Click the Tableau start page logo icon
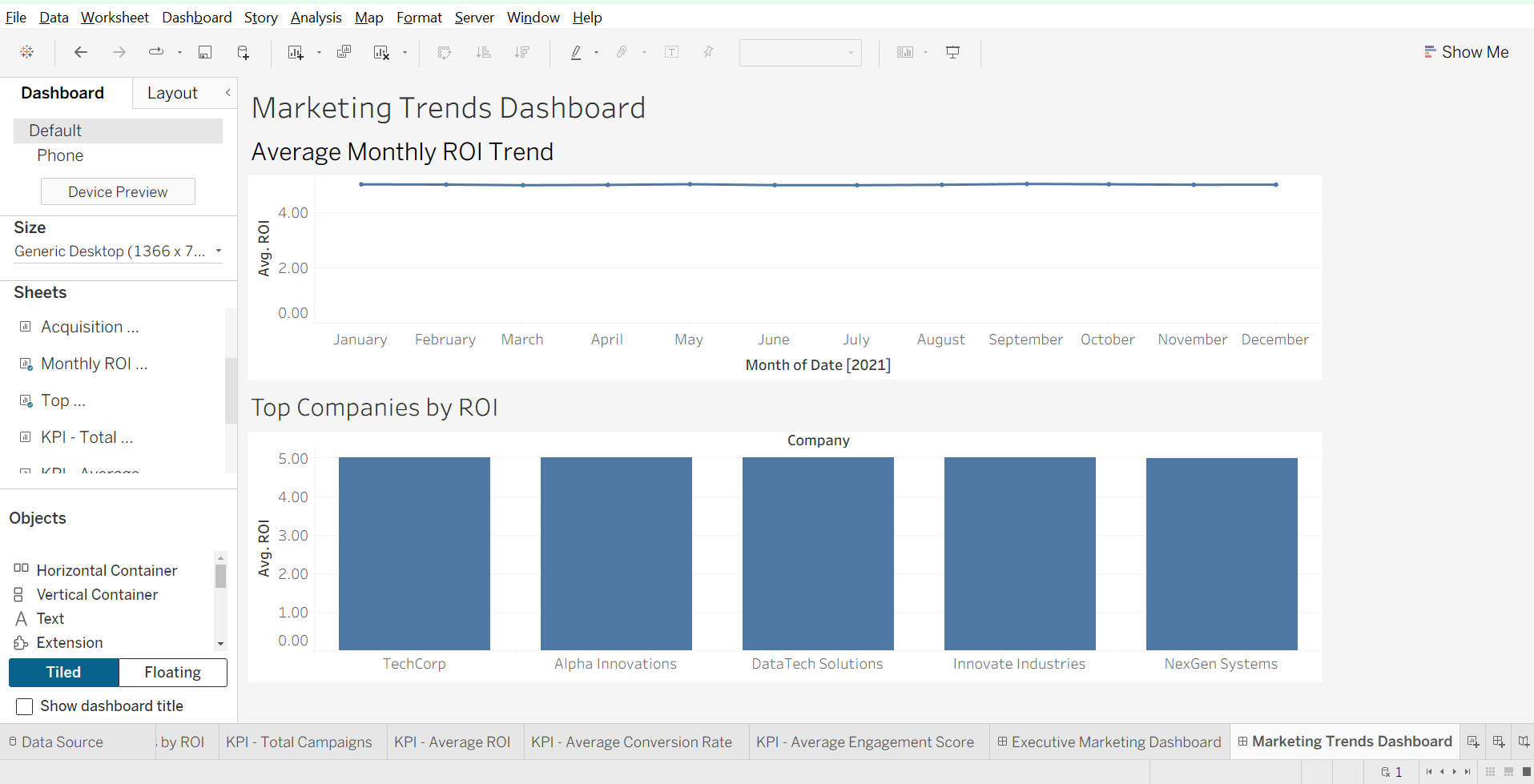 (27, 52)
